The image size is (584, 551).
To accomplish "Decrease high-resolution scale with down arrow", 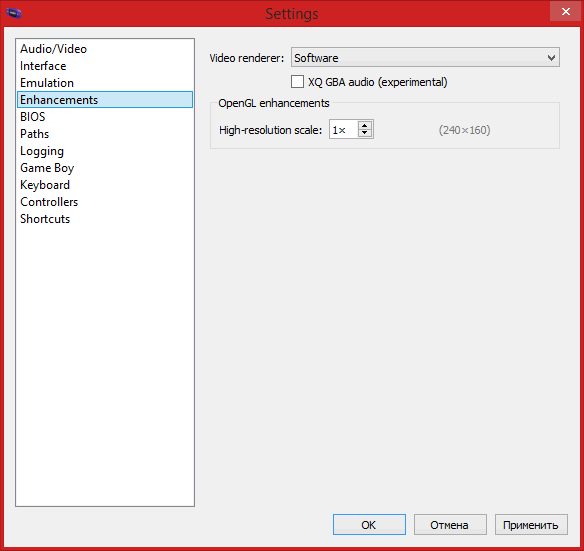I will [365, 133].
